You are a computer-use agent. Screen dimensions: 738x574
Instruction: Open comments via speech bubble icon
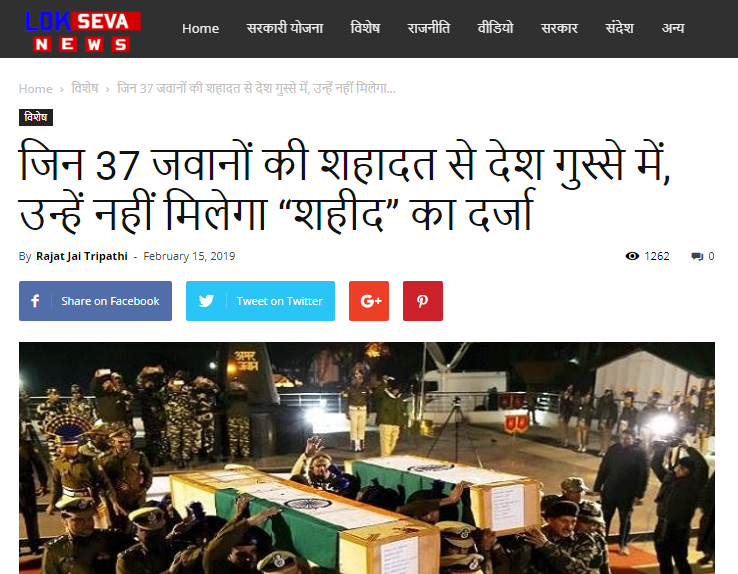tap(697, 256)
